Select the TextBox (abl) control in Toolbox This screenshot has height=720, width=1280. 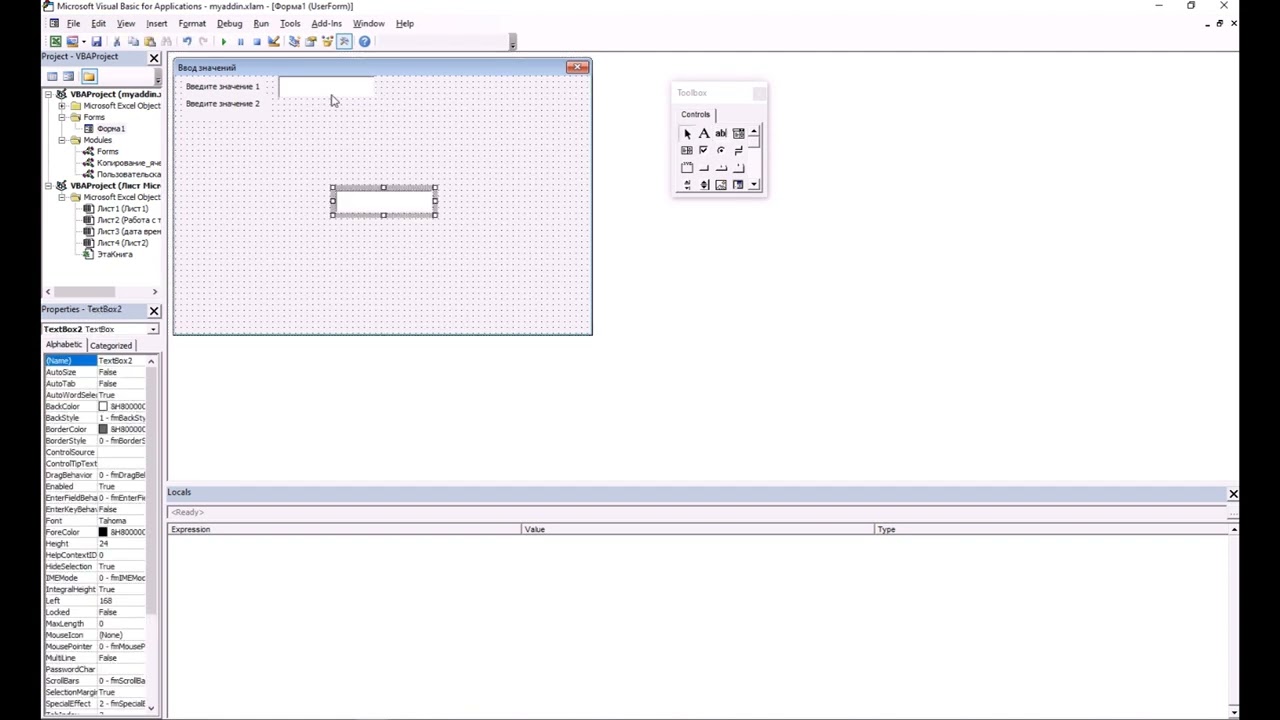[x=721, y=133]
